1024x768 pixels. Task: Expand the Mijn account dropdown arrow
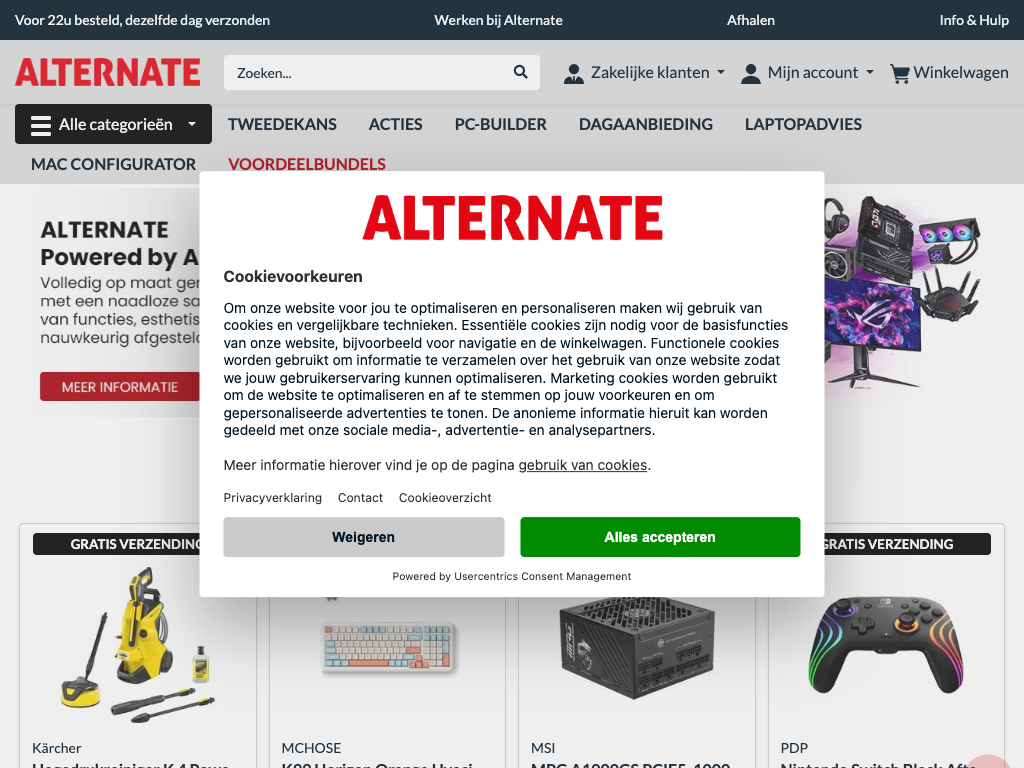[x=870, y=72]
